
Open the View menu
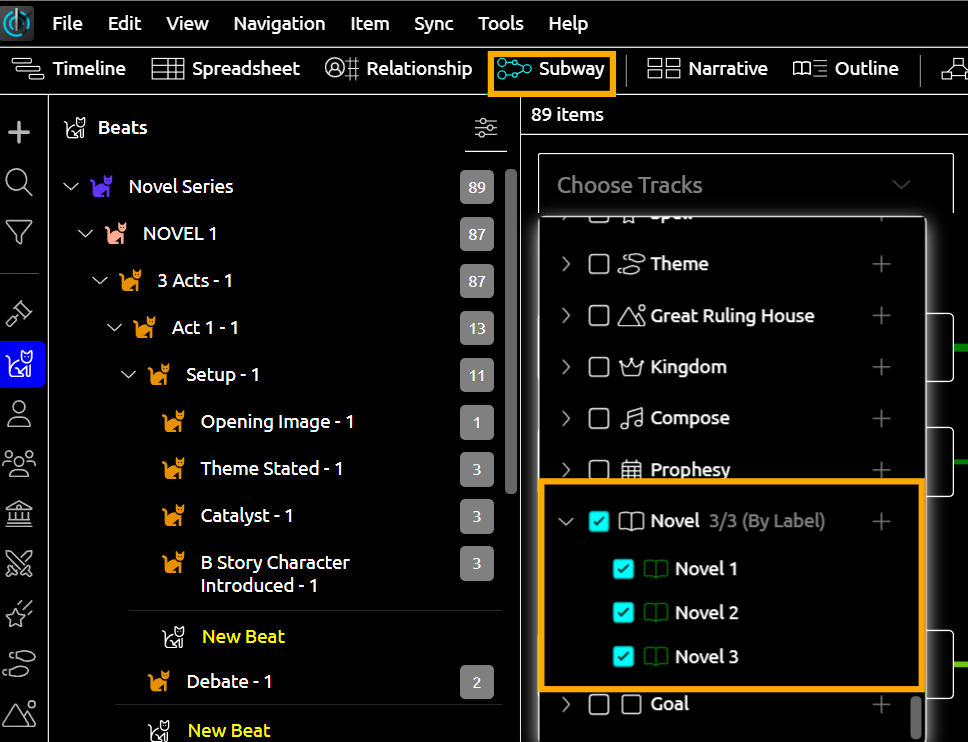pos(187,23)
